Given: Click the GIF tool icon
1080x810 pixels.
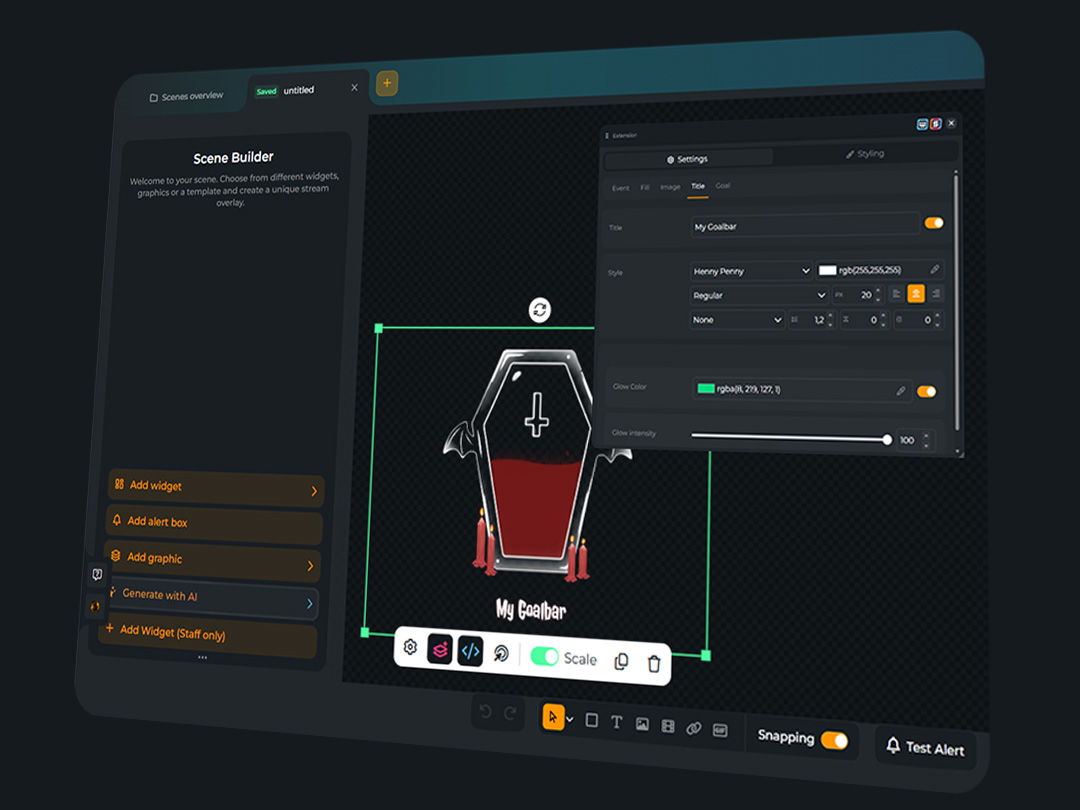Looking at the screenshot, I should pos(720,730).
